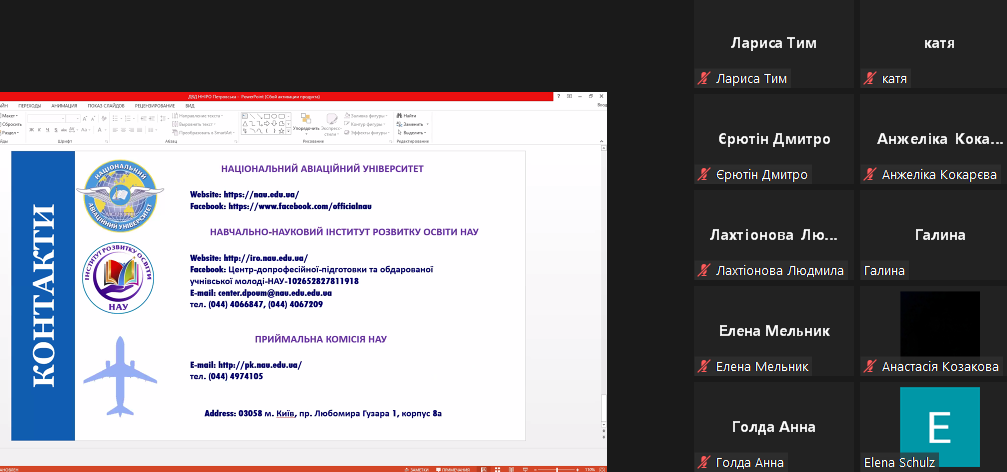This screenshot has height=472, width=1007.
Task: Open the Выделить (Select) dropdown
Action: click(x=414, y=132)
